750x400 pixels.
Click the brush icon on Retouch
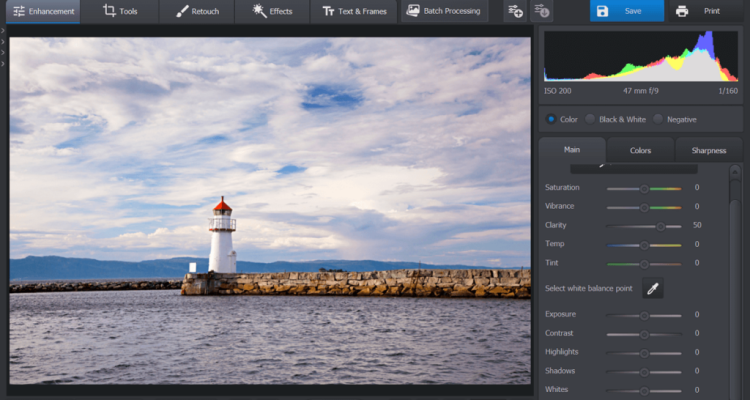tap(182, 11)
